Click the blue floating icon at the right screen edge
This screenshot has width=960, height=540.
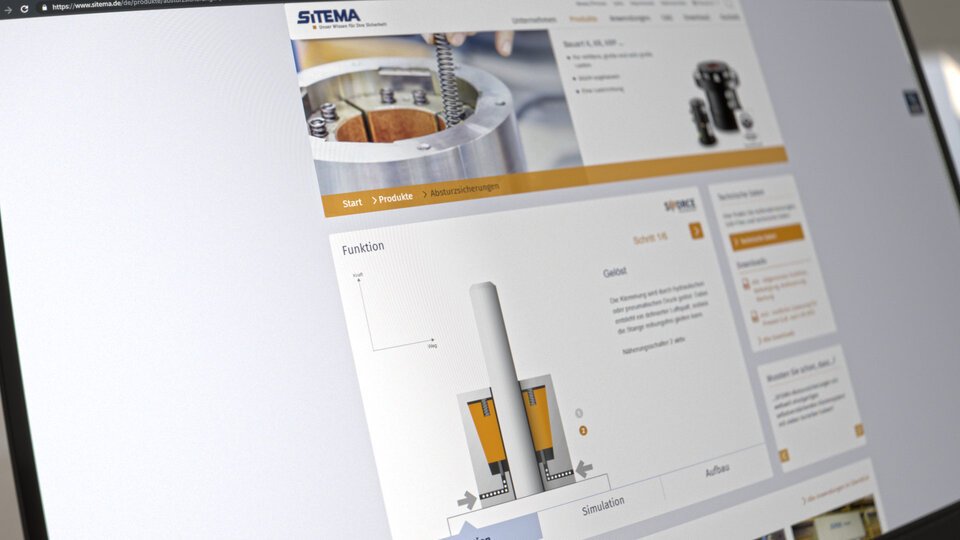913,101
